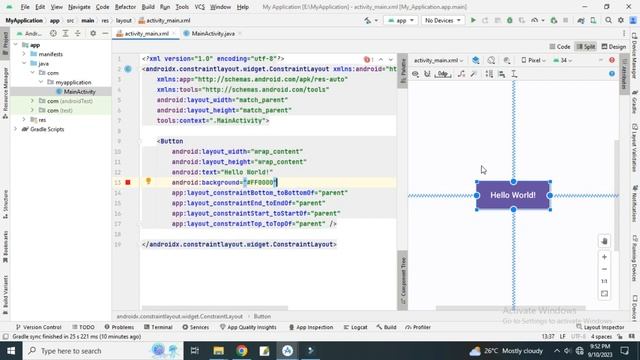This screenshot has height=360, width=640.
Task: Open Chrome from Windows taskbar
Action: click(242, 351)
